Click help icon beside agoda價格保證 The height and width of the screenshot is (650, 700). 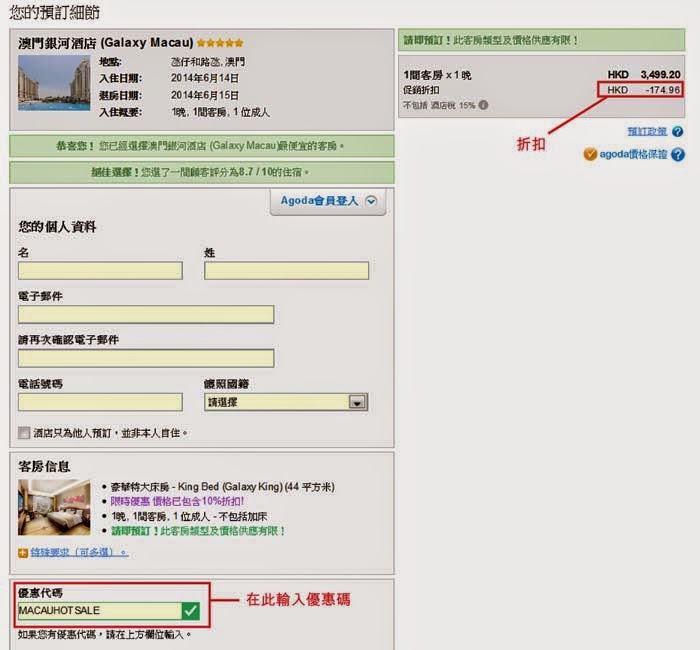pyautogui.click(x=678, y=155)
